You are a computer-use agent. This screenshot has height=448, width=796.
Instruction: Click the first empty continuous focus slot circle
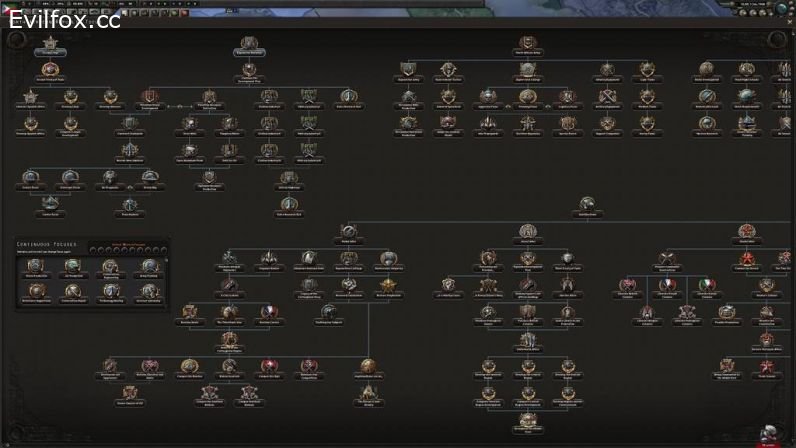[x=93, y=249]
